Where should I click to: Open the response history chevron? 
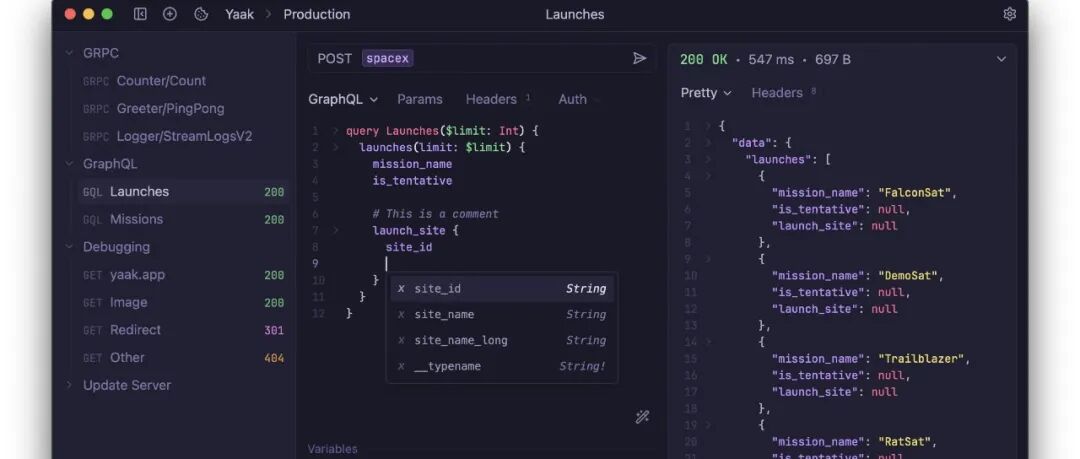pos(1001,59)
